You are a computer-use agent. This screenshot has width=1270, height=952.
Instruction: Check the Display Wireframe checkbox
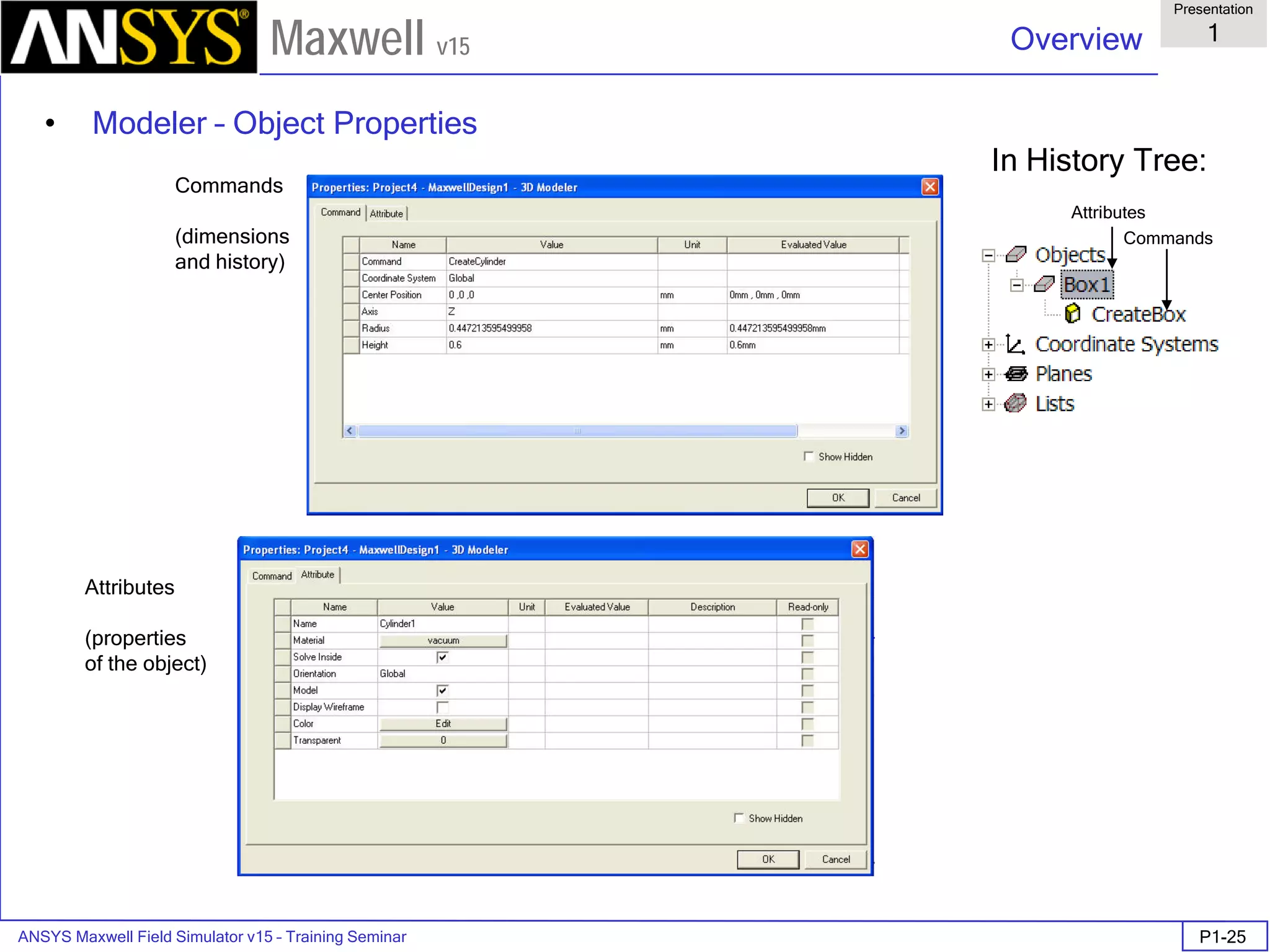(442, 707)
